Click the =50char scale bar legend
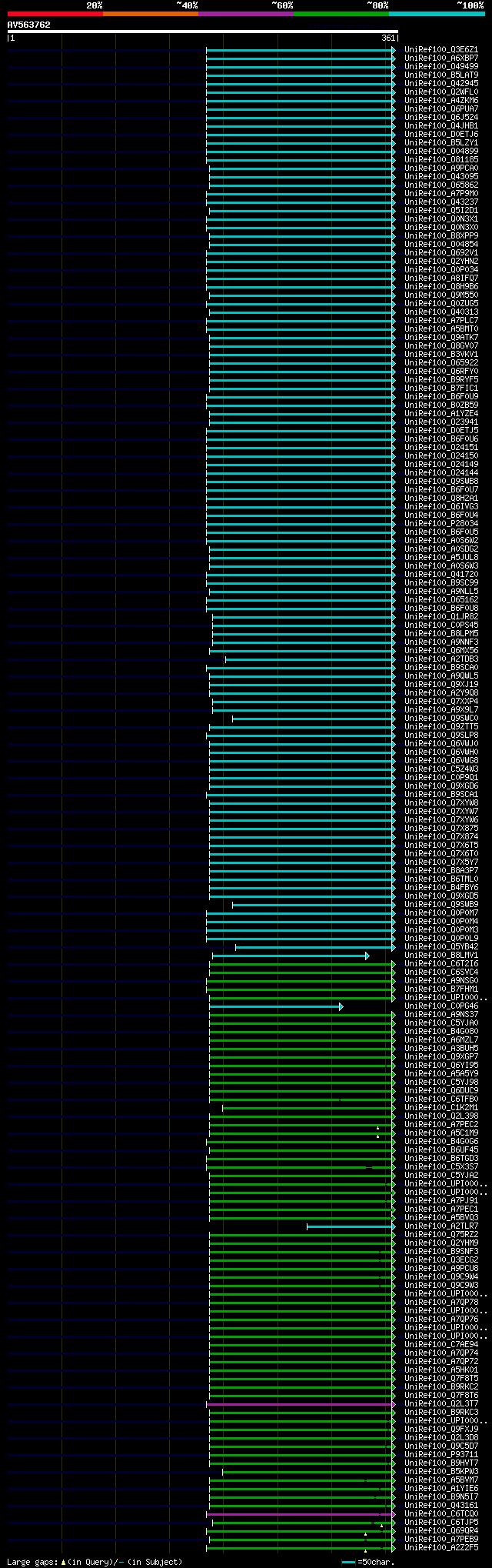Screen dimensions: 492x1568 coord(368,1562)
